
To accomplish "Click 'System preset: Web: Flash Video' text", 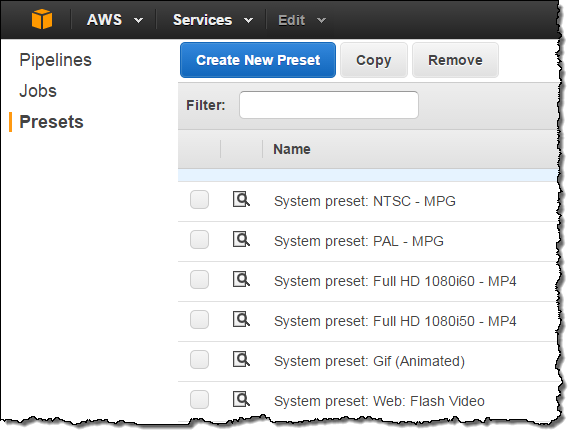I will tap(379, 401).
